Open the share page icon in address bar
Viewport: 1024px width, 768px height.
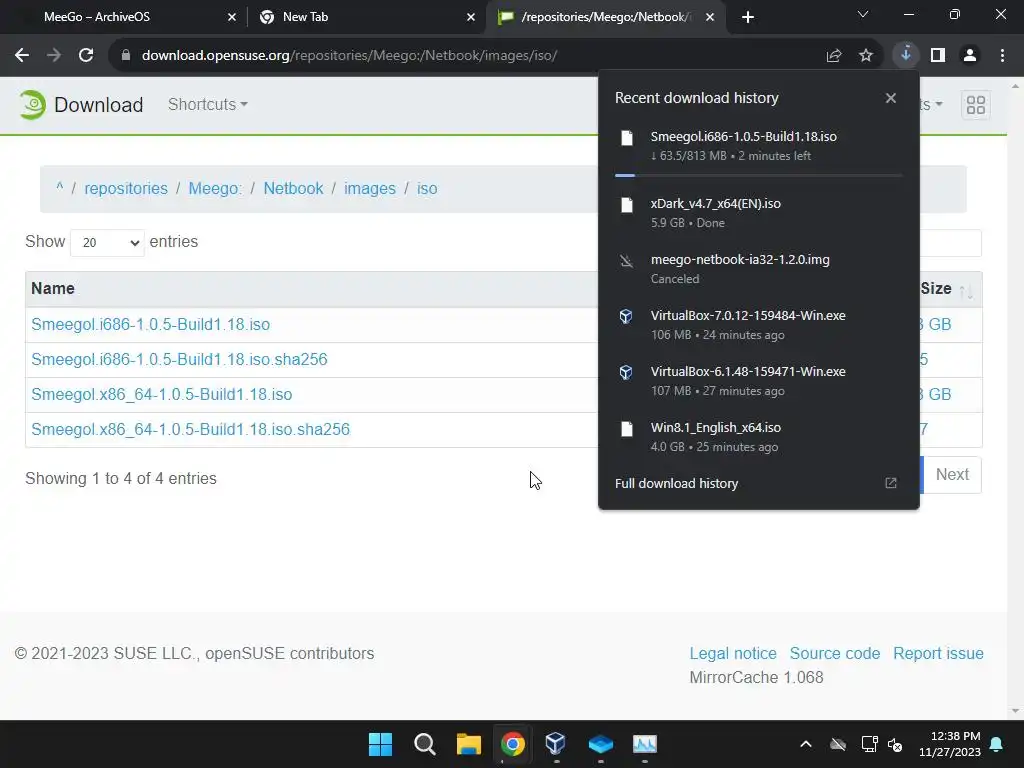tap(834, 56)
